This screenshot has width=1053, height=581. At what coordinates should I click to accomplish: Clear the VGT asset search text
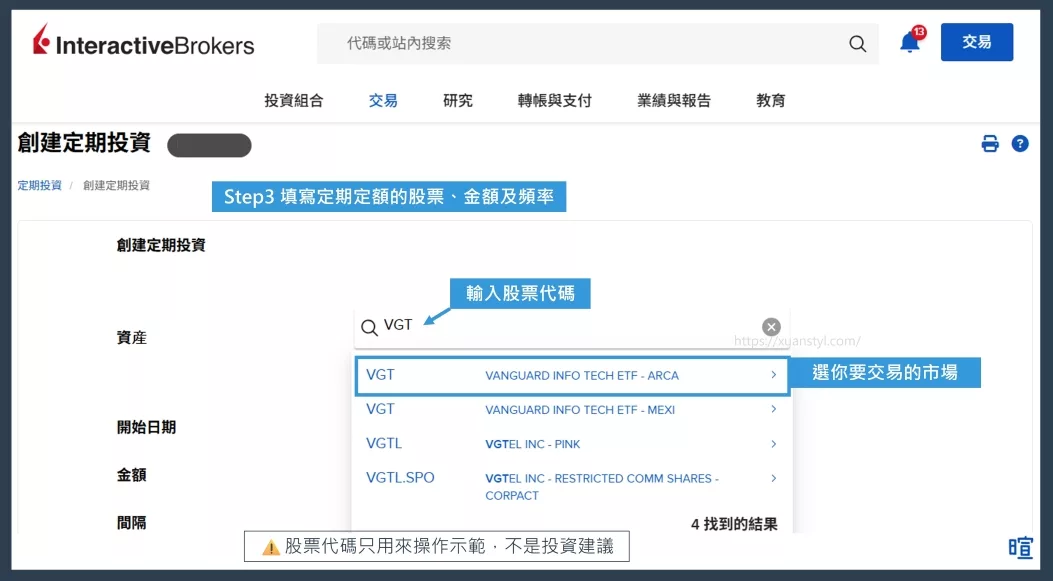click(771, 327)
